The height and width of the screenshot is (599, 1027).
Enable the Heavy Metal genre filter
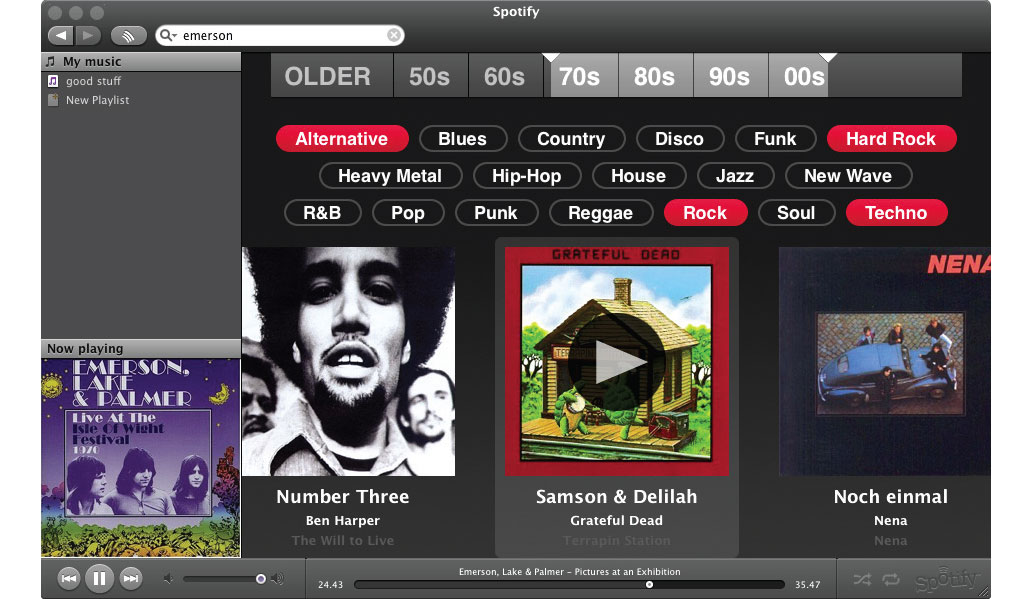click(x=390, y=175)
